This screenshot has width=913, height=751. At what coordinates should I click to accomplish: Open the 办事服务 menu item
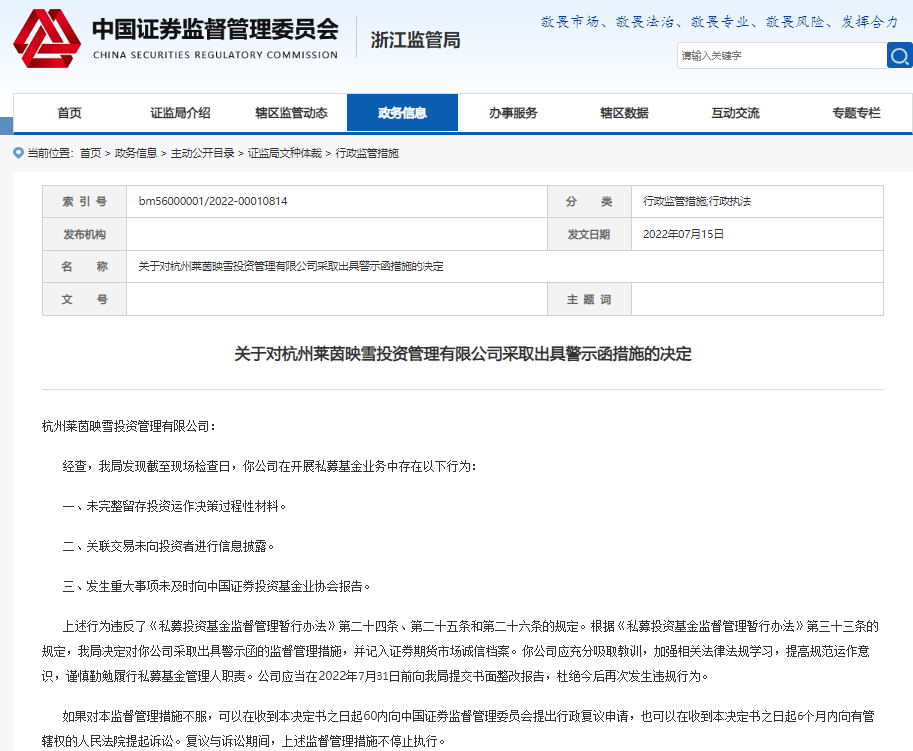pyautogui.click(x=516, y=112)
